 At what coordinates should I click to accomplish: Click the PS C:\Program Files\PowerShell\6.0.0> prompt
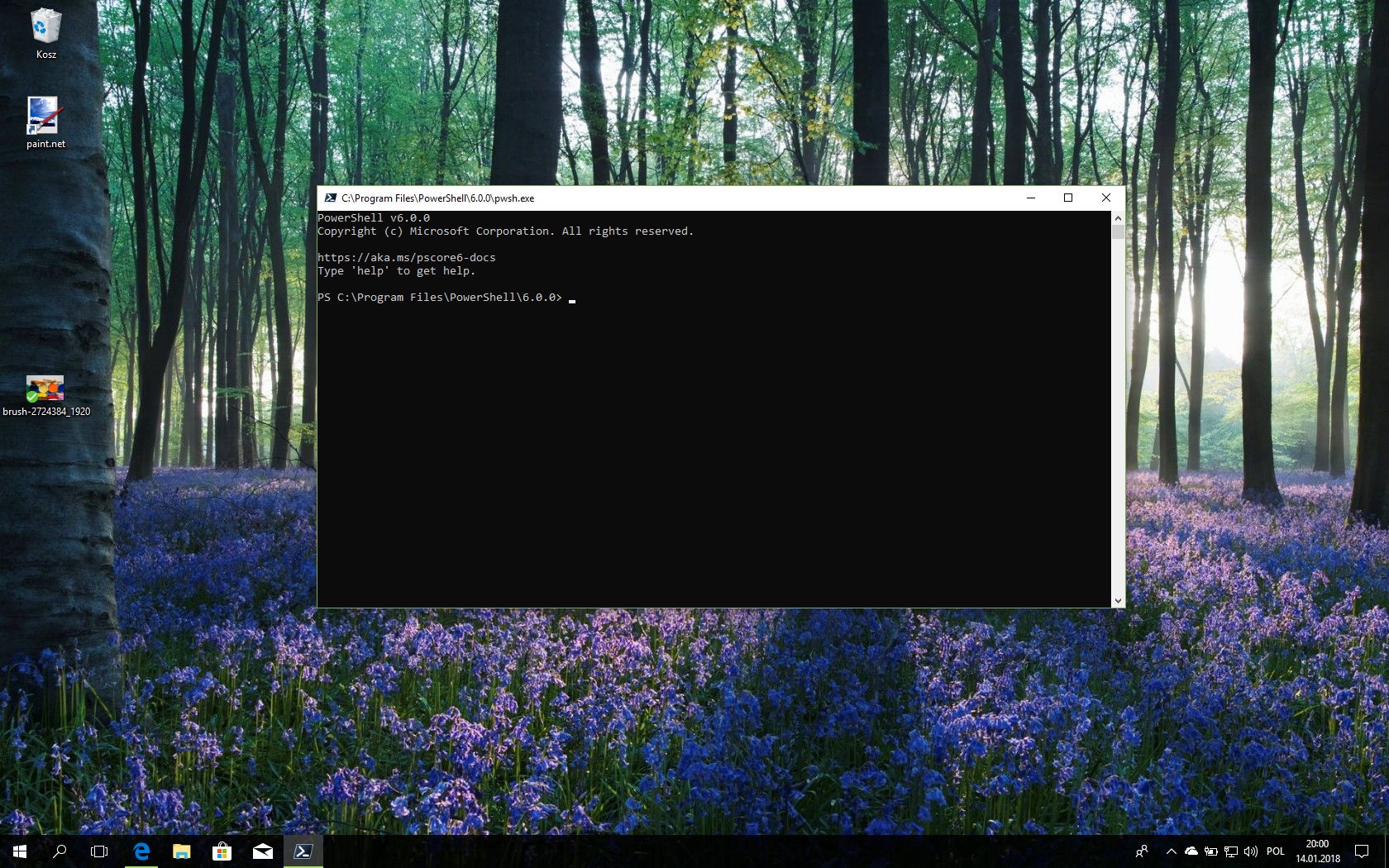pyautogui.click(x=440, y=298)
